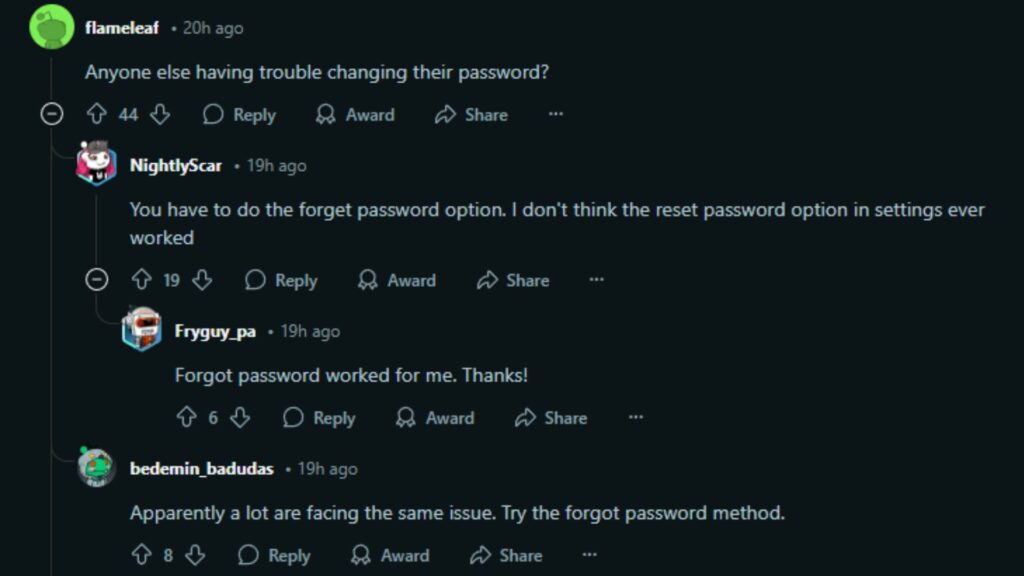Collapse flameleaf's comment thread
The width and height of the screenshot is (1024, 576).
pyautogui.click(x=50, y=115)
